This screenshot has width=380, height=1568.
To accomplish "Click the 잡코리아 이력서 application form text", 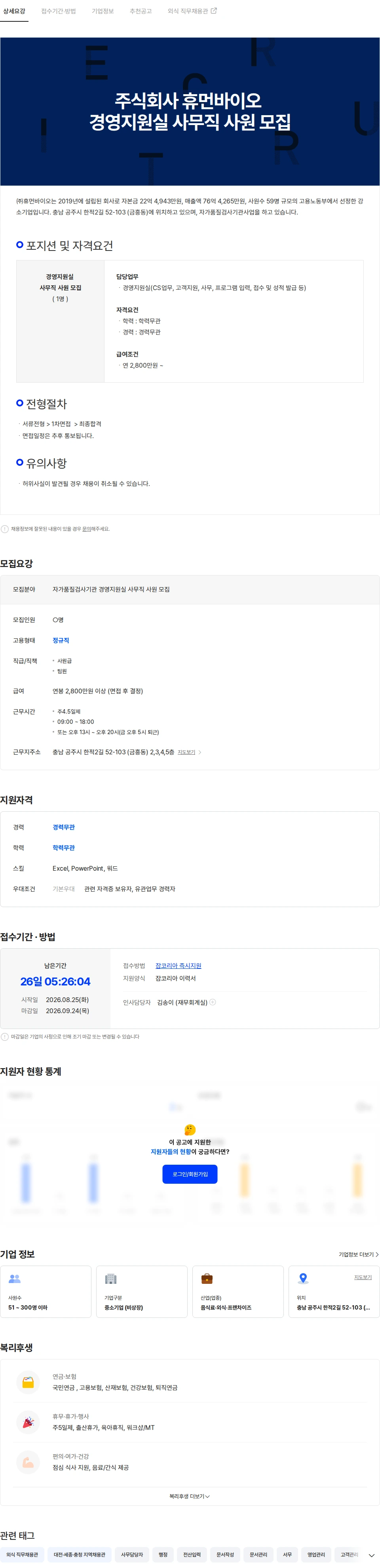I will (x=175, y=978).
